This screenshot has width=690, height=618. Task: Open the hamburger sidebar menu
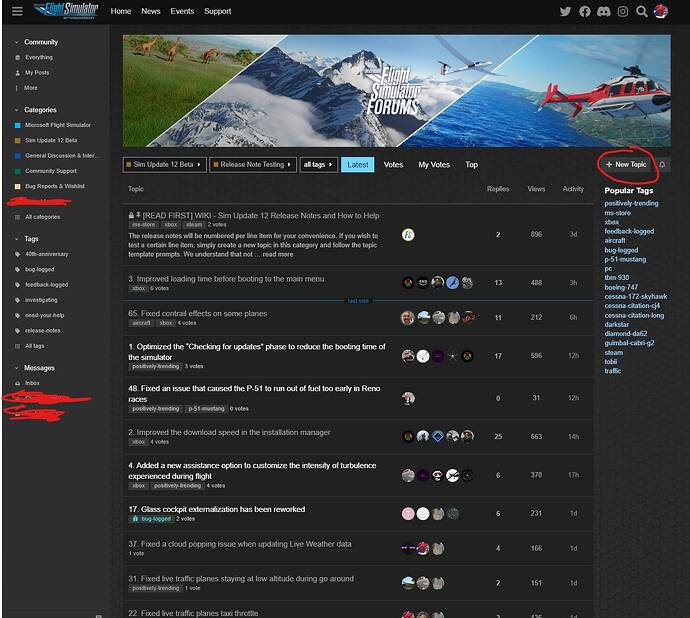coord(17,11)
